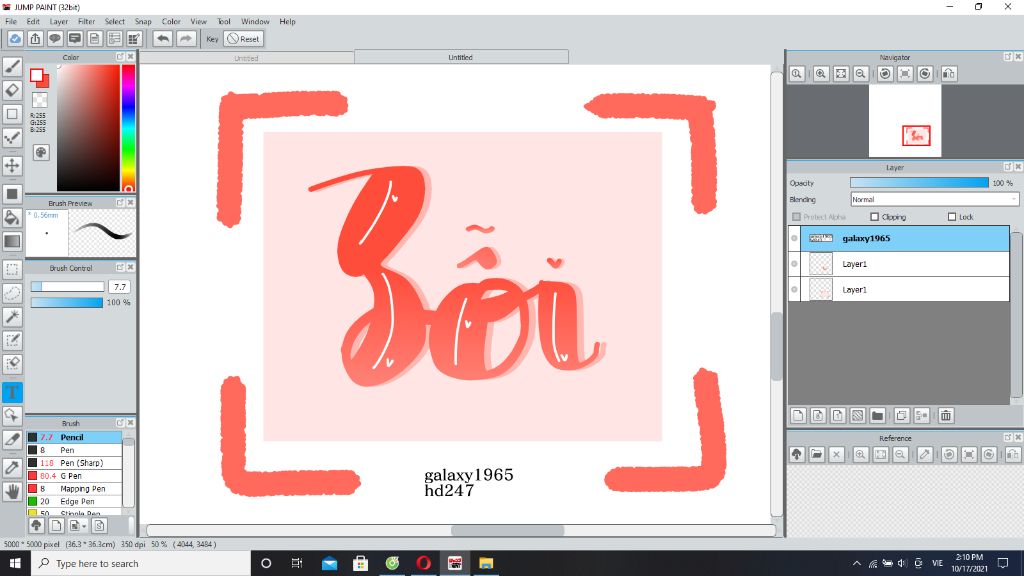
Task: Select the galaxy1965 layer
Action: click(x=899, y=238)
